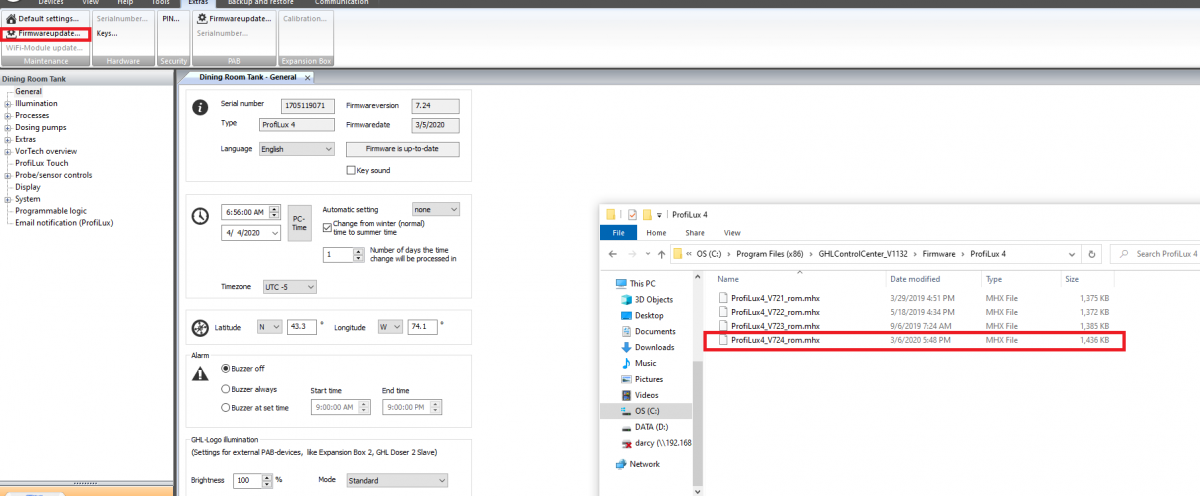Open the Communication ribbon tab
This screenshot has height=496, width=1200.
coord(340,3)
